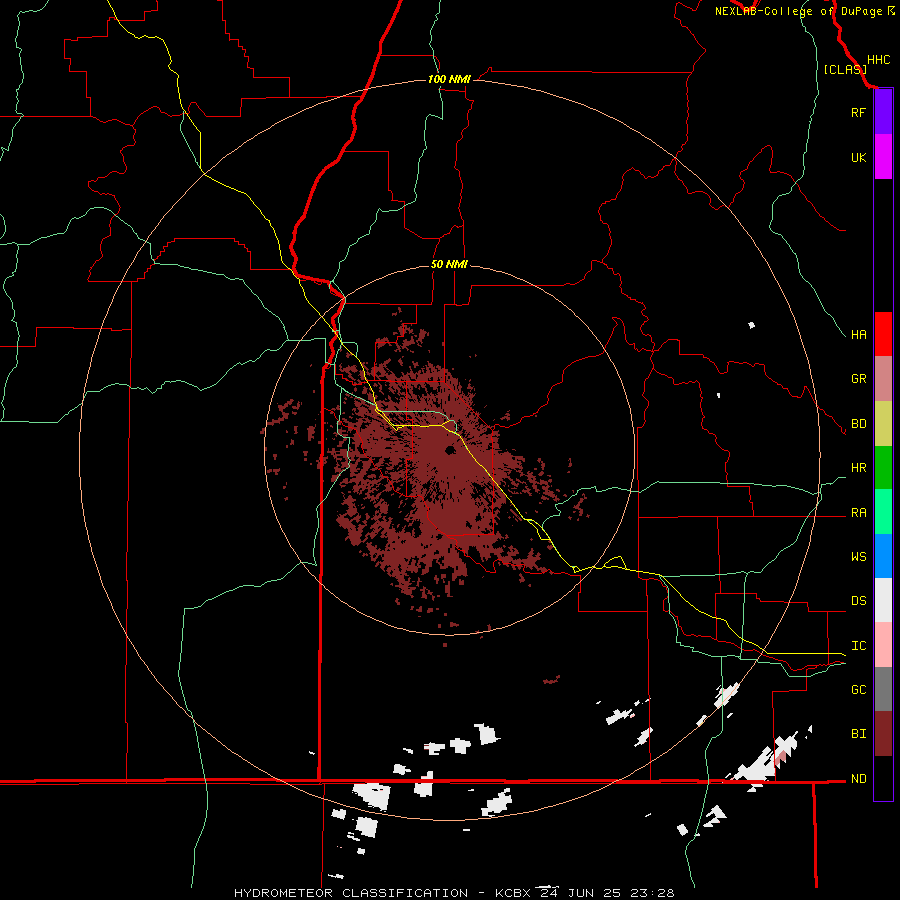Click the HHC product label
The height and width of the screenshot is (900, 900).
click(878, 60)
